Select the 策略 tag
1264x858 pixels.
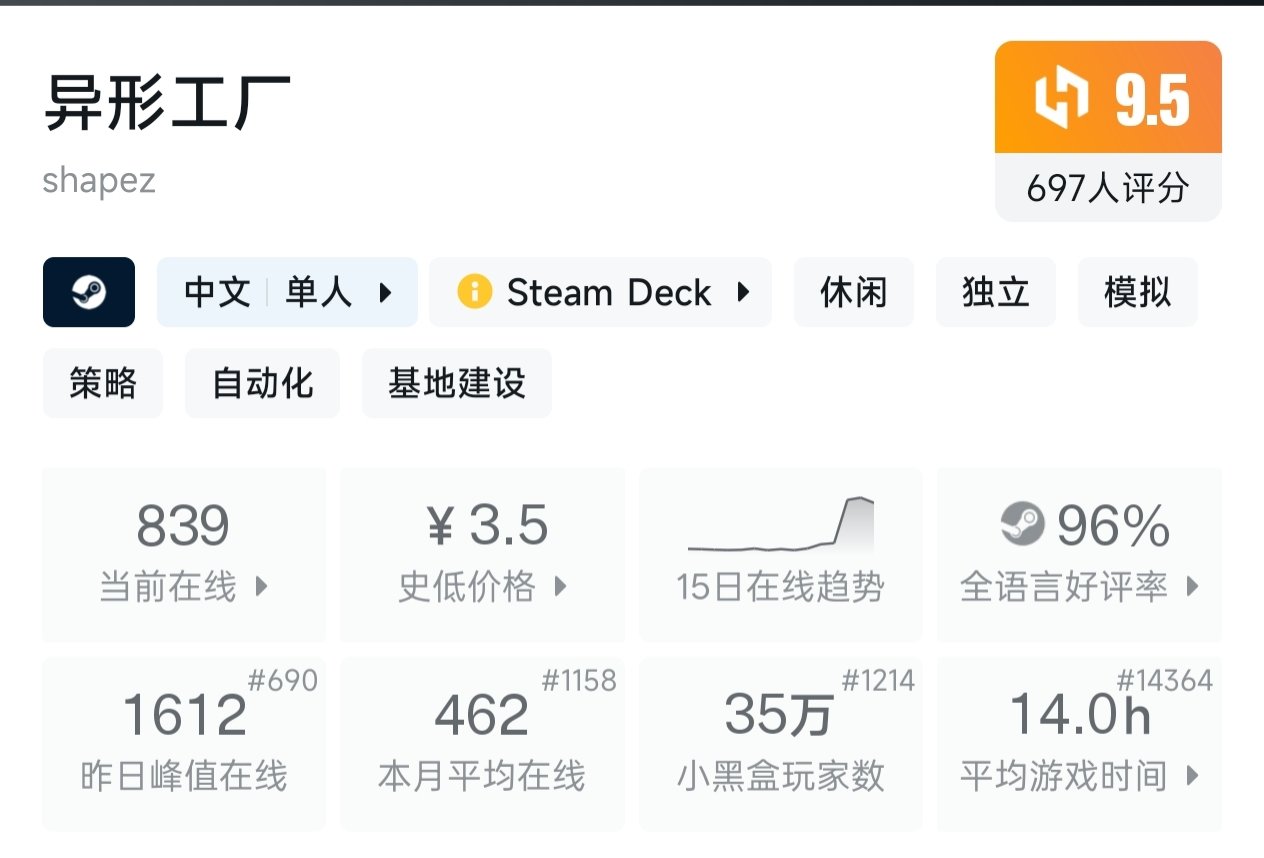[102, 383]
